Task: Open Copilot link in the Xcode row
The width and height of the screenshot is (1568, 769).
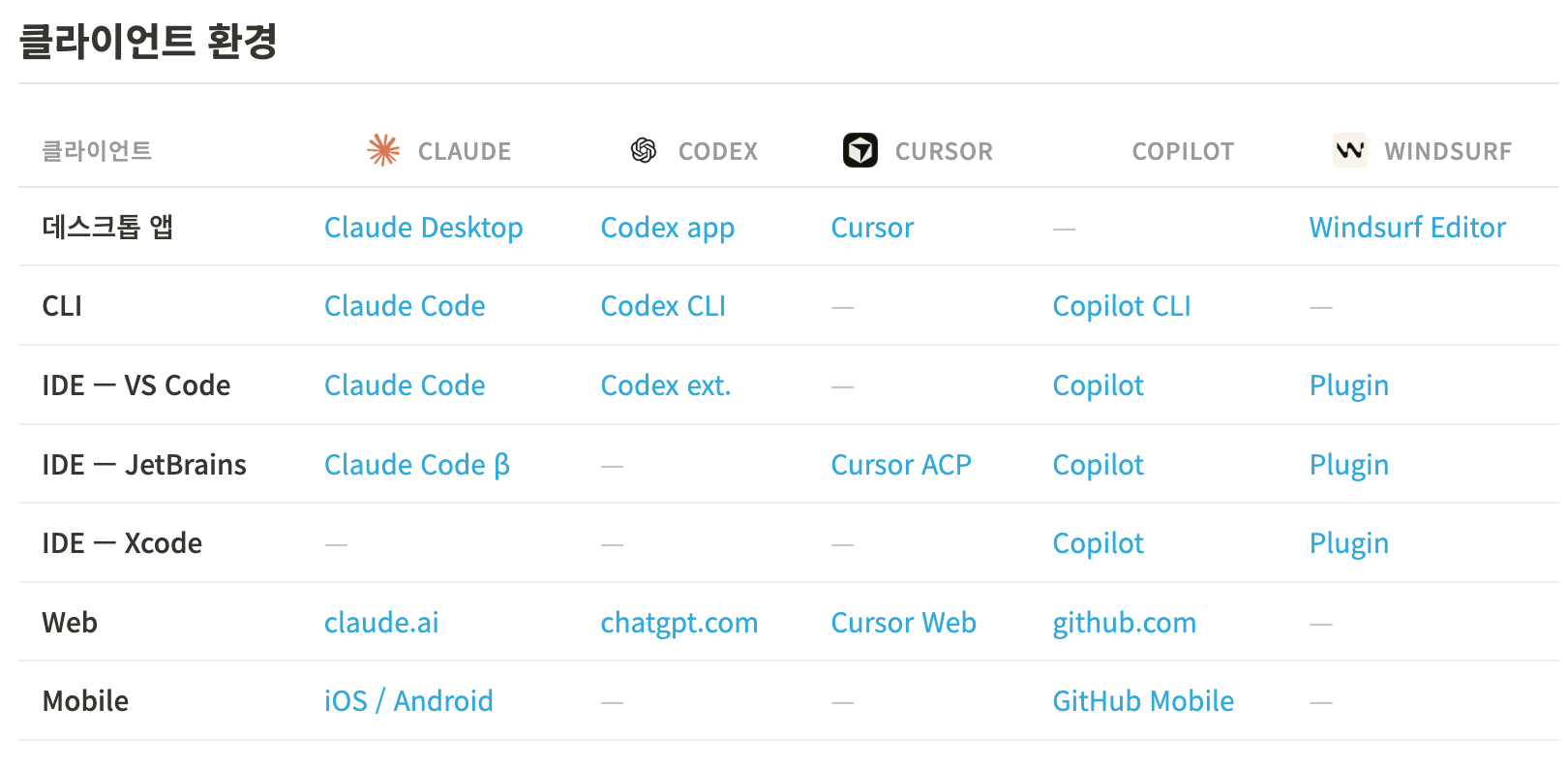Action: [x=1098, y=543]
